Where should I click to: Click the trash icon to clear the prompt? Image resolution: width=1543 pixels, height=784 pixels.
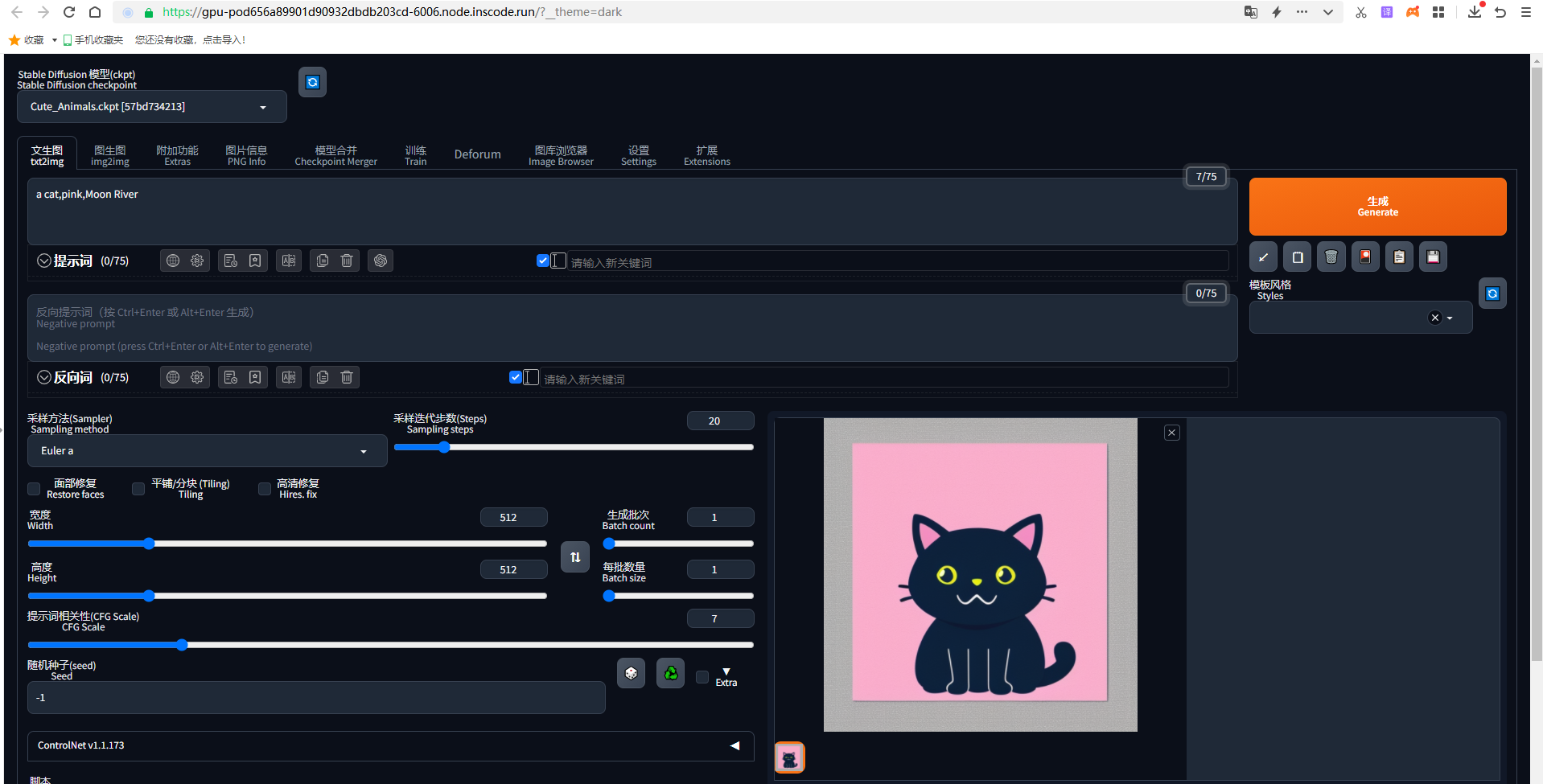coord(1331,257)
